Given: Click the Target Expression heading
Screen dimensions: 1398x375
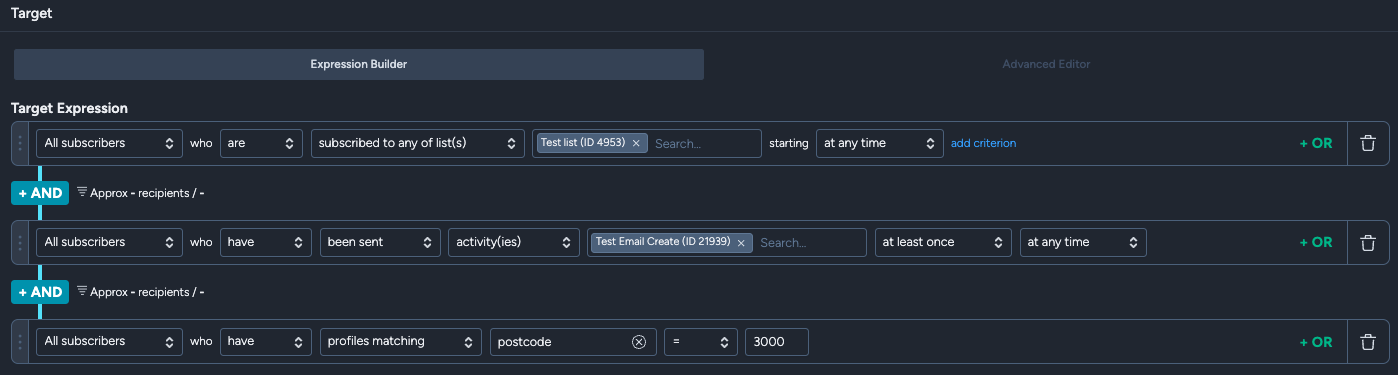Looking at the screenshot, I should click(70, 108).
